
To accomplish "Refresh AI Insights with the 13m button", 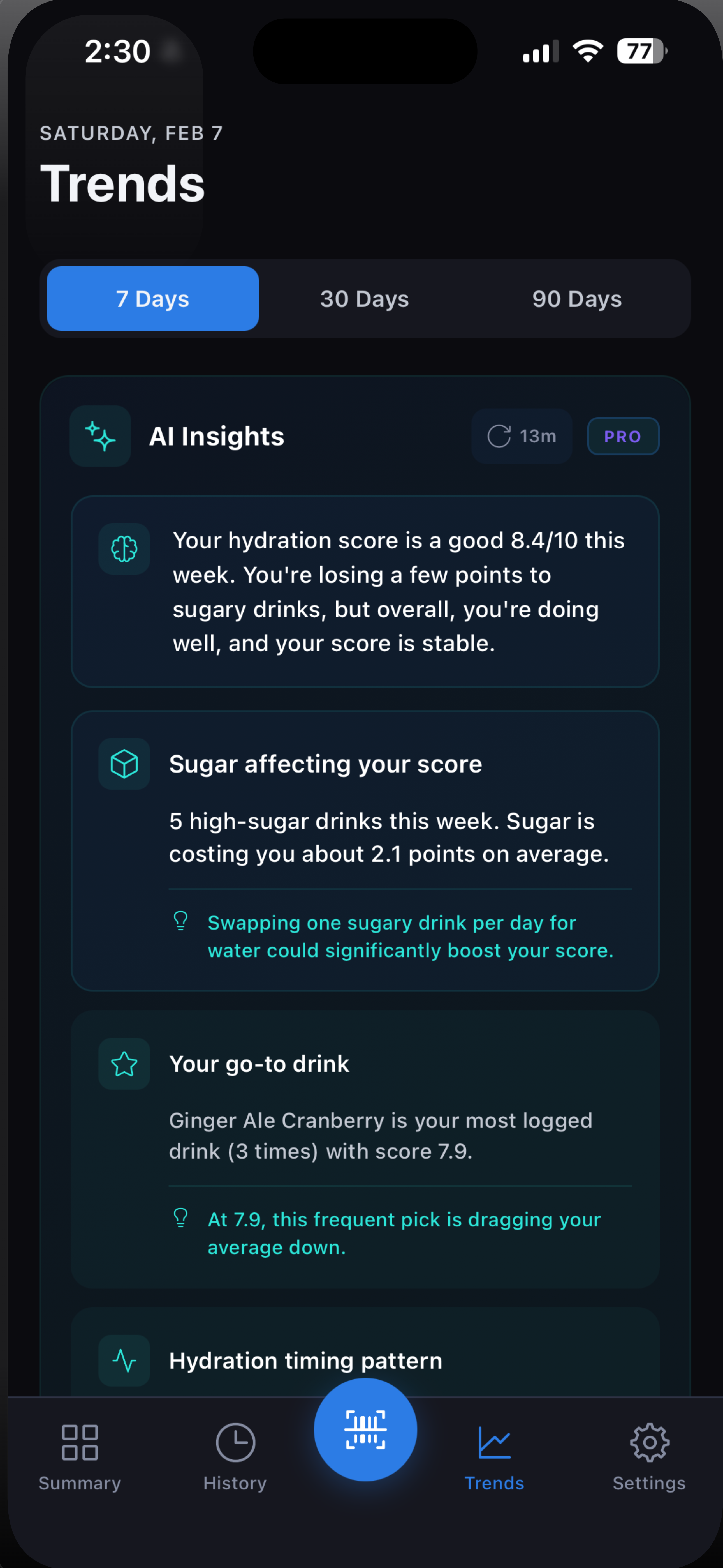I will pos(521,436).
